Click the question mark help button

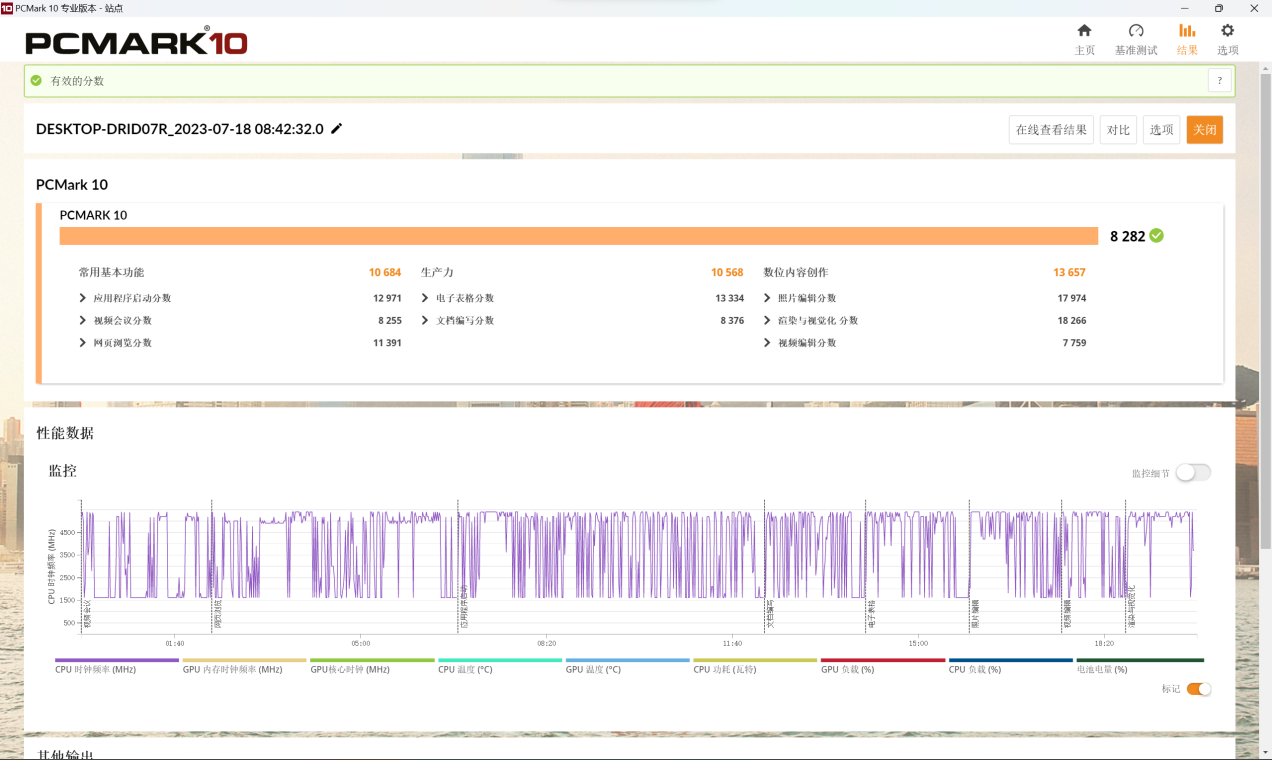coord(1219,81)
